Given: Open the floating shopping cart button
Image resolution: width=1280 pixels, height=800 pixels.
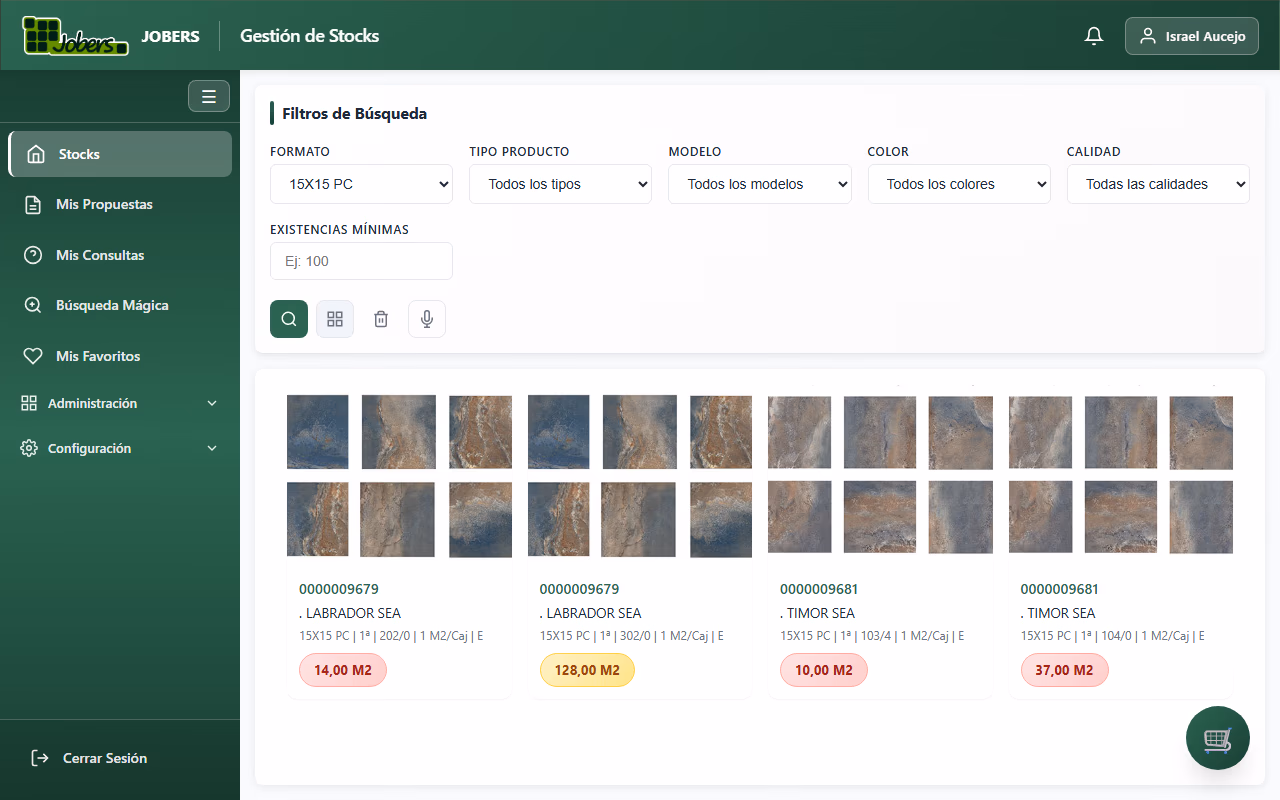Looking at the screenshot, I should click(1217, 738).
